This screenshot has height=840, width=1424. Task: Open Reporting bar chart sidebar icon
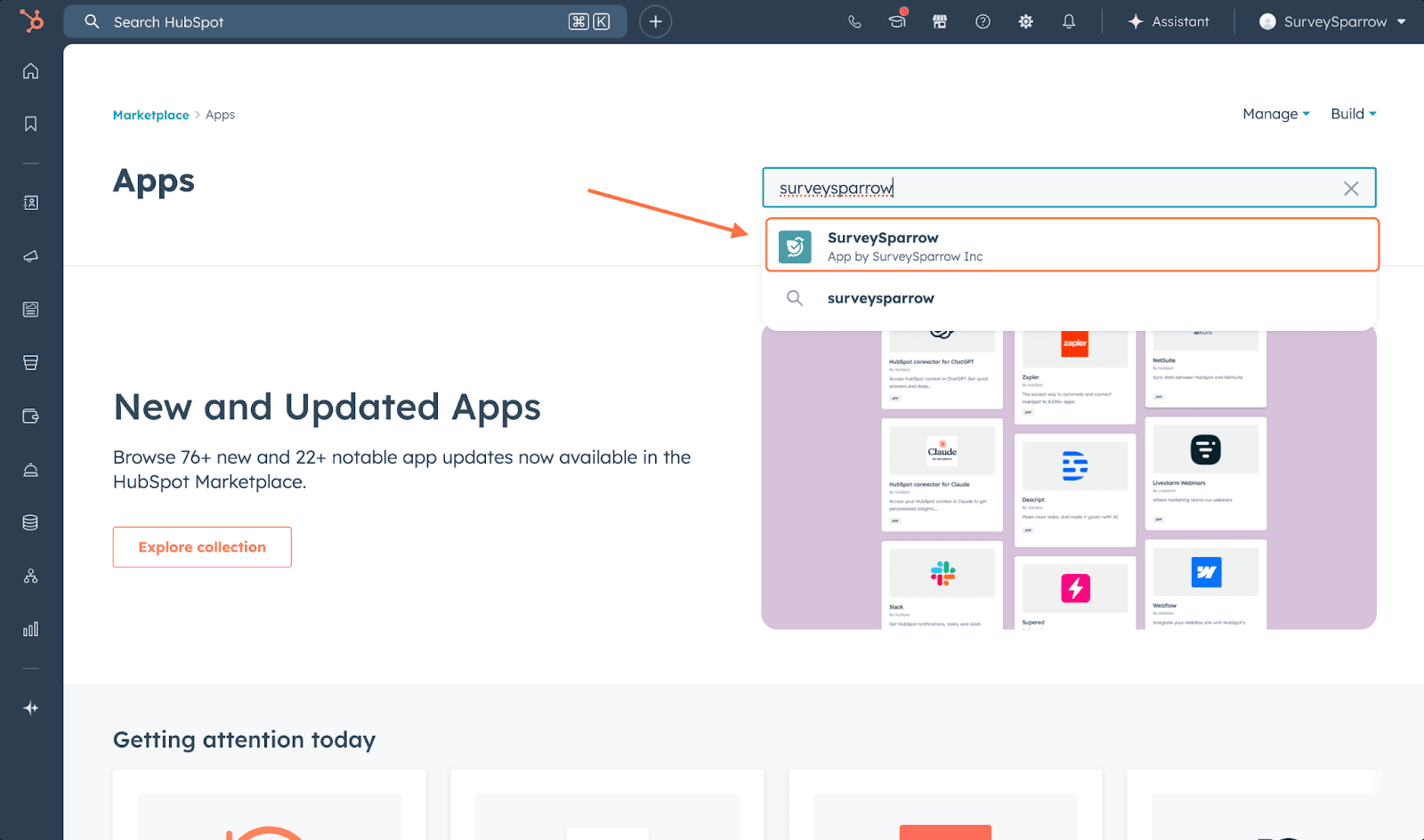(x=31, y=630)
